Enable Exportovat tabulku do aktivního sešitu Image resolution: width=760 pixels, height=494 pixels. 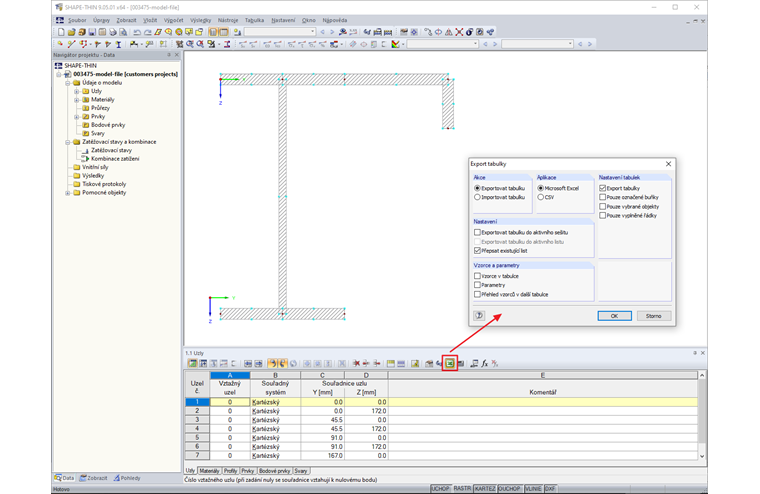pyautogui.click(x=477, y=232)
